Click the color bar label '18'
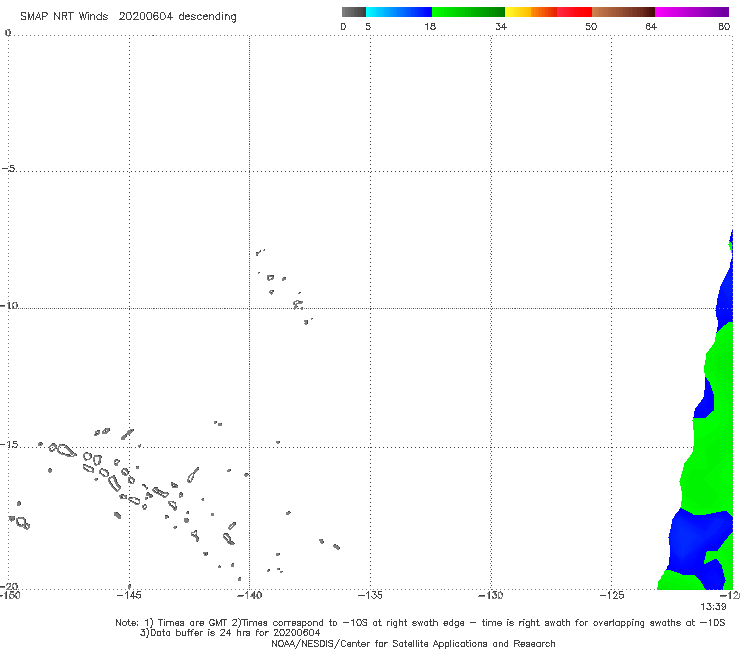The width and height of the screenshot is (740, 650). click(x=430, y=27)
